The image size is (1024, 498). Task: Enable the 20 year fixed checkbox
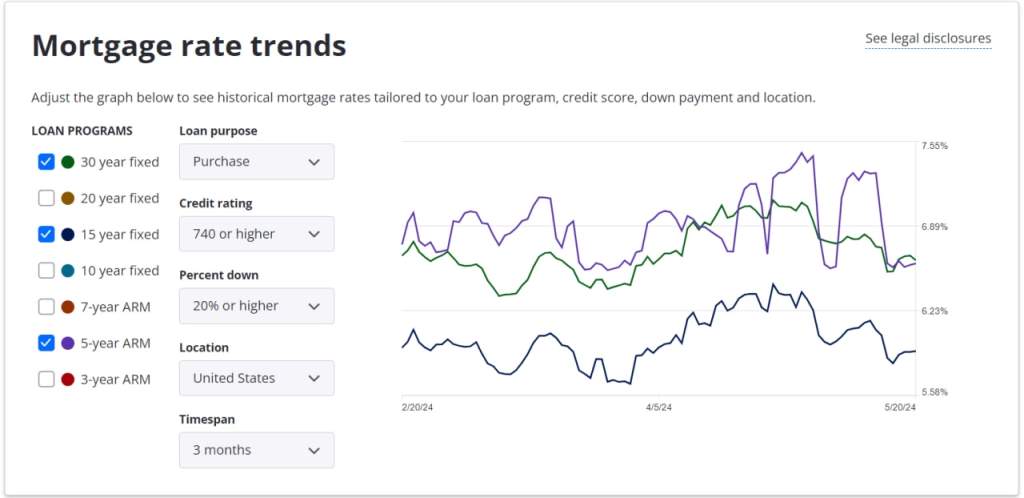46,198
